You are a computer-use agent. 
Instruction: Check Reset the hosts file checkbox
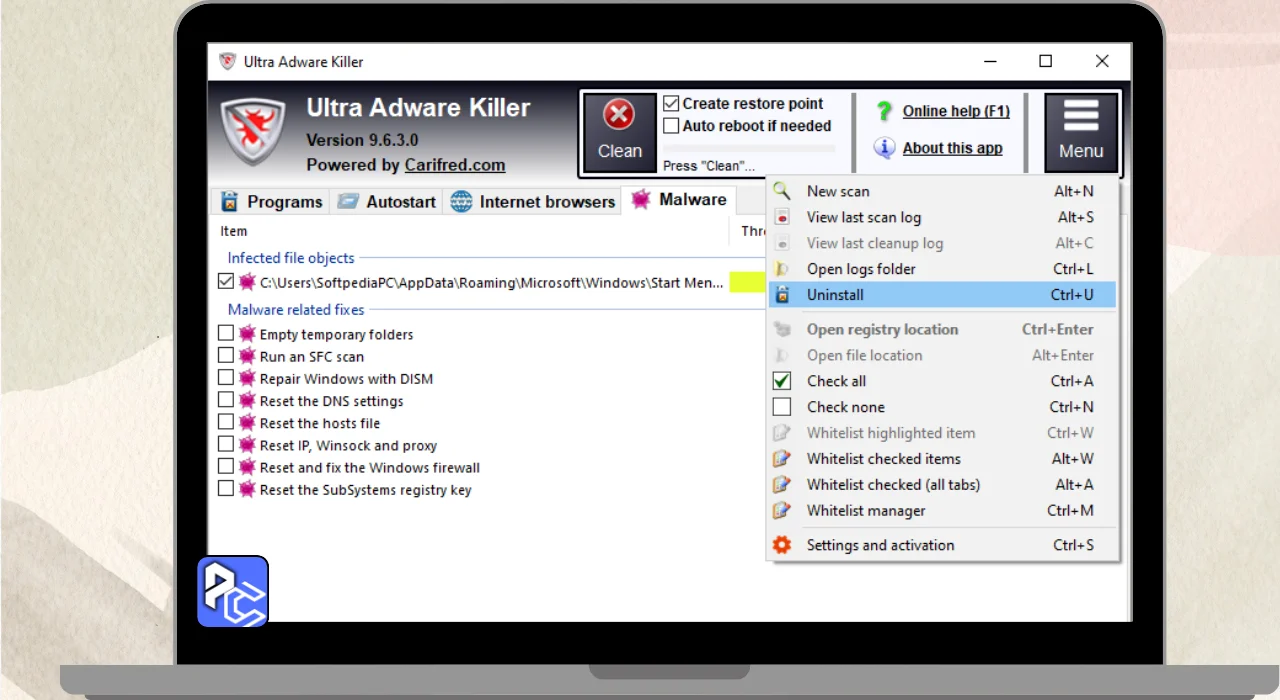coord(226,422)
